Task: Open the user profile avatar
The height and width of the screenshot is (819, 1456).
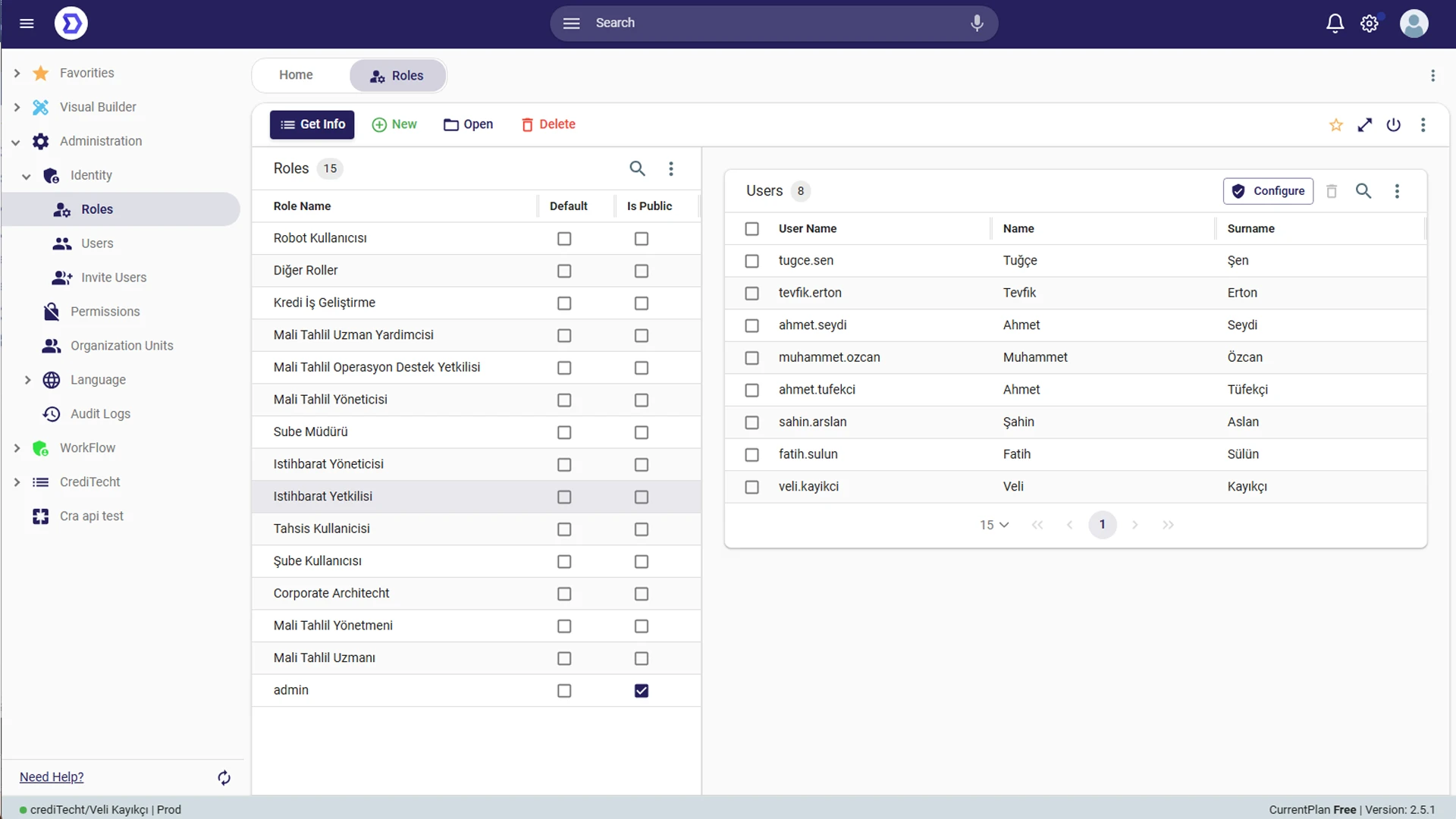Action: (1414, 24)
